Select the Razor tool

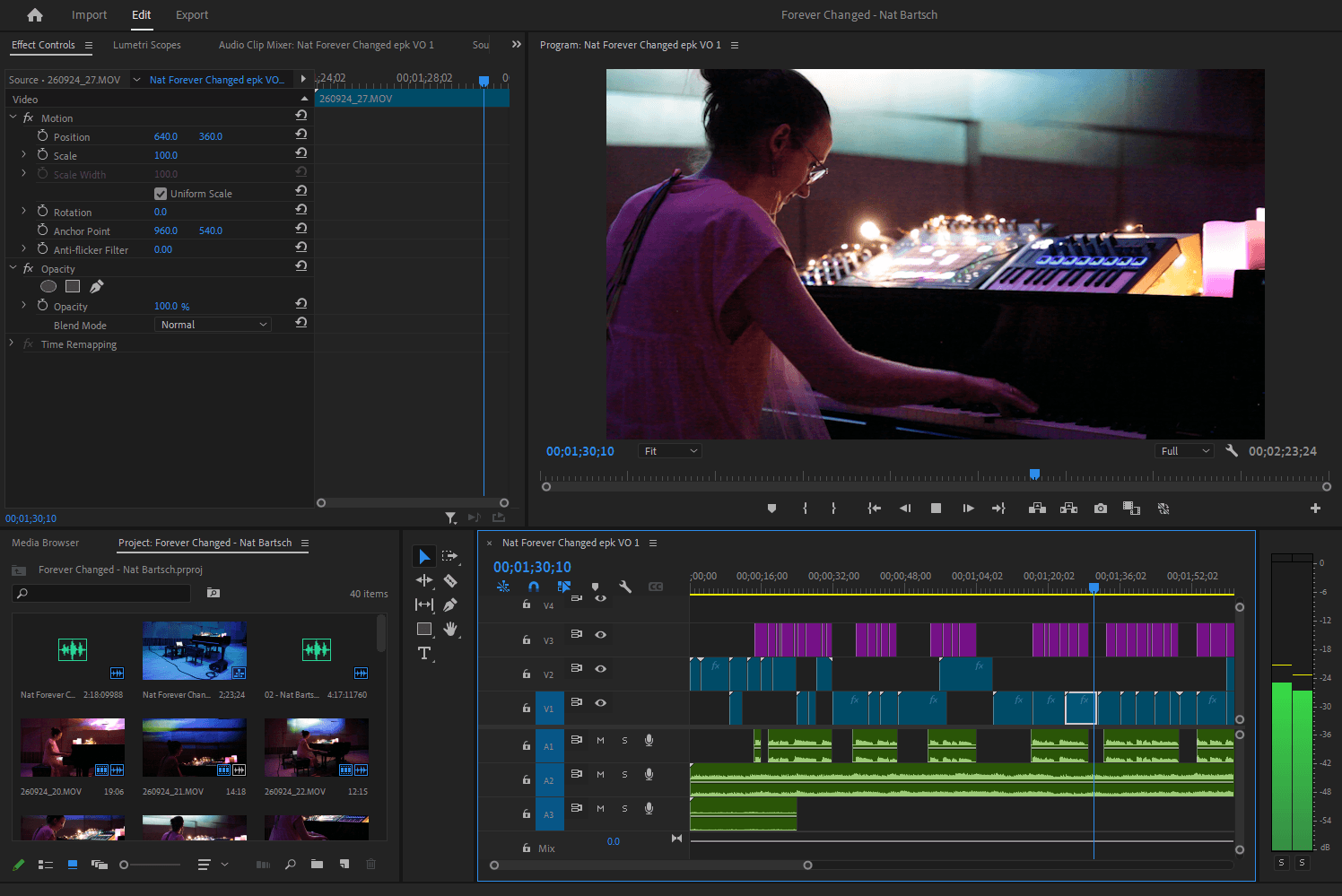pos(450,581)
